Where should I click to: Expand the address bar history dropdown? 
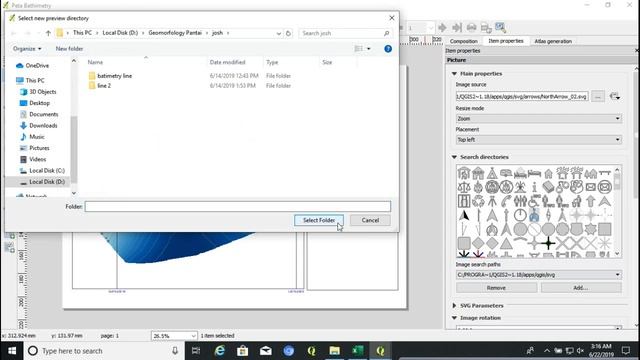(278, 33)
